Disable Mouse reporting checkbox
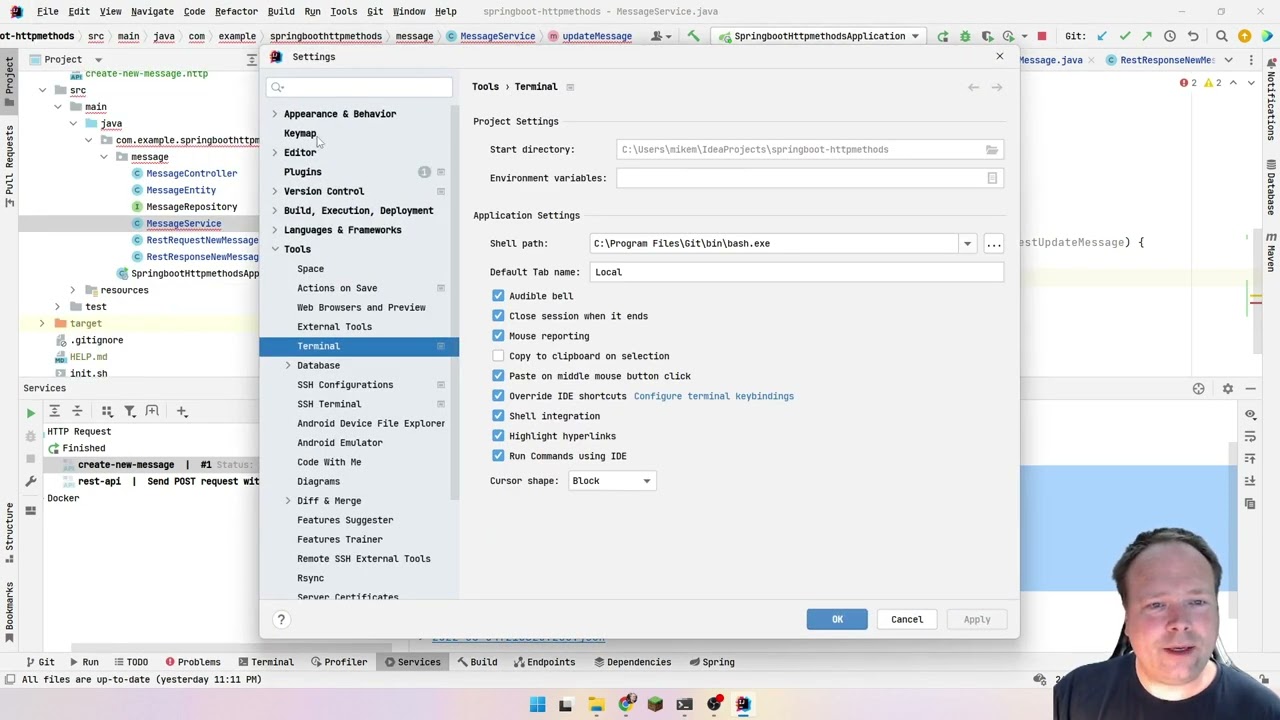 tap(498, 336)
